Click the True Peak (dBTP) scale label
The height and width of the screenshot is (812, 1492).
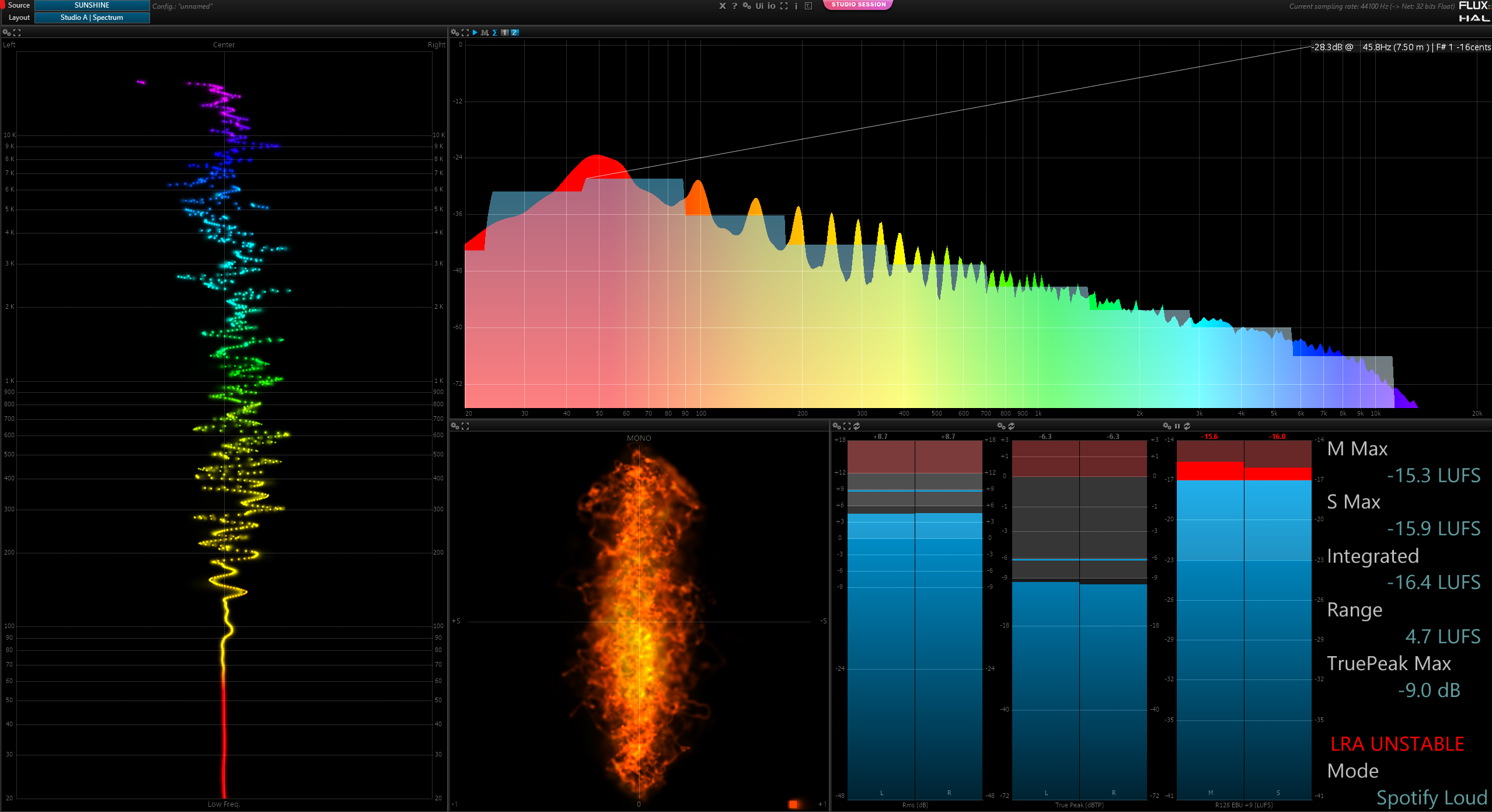click(1079, 805)
